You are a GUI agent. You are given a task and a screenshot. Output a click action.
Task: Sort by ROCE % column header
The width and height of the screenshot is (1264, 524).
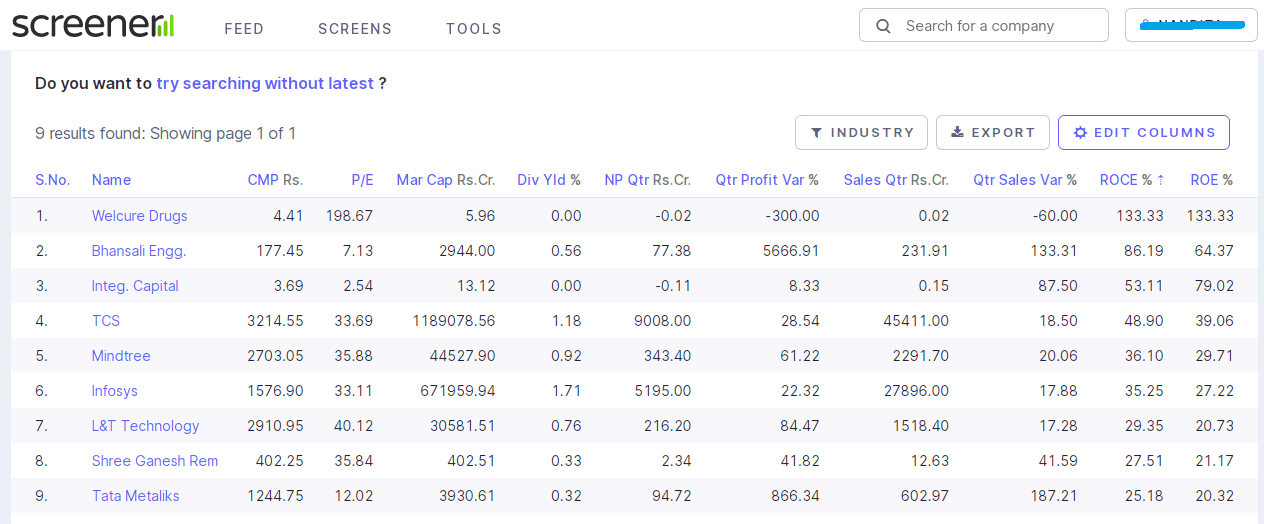[1132, 180]
